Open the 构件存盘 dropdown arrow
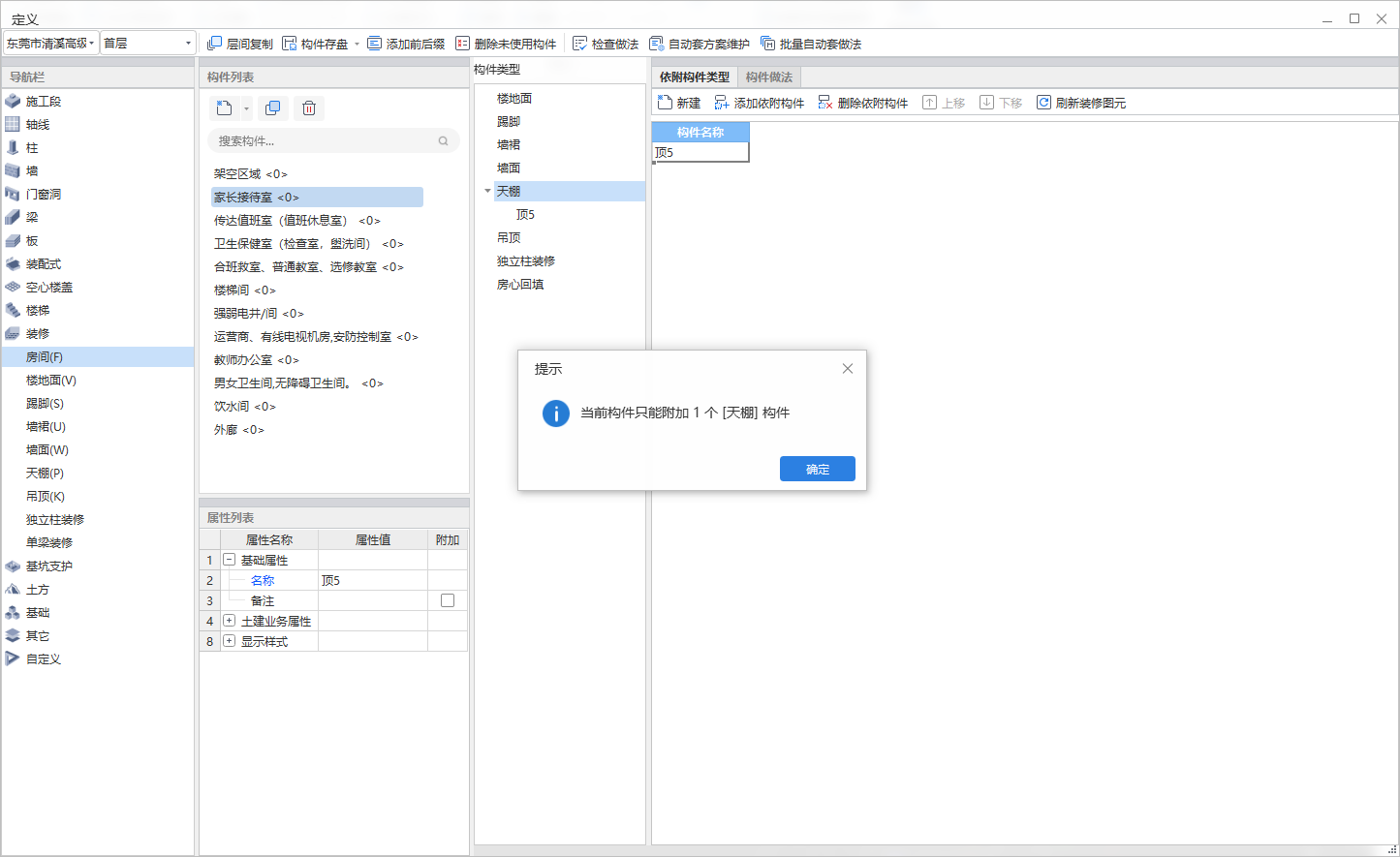This screenshot has height=857, width=1400. pos(357,44)
